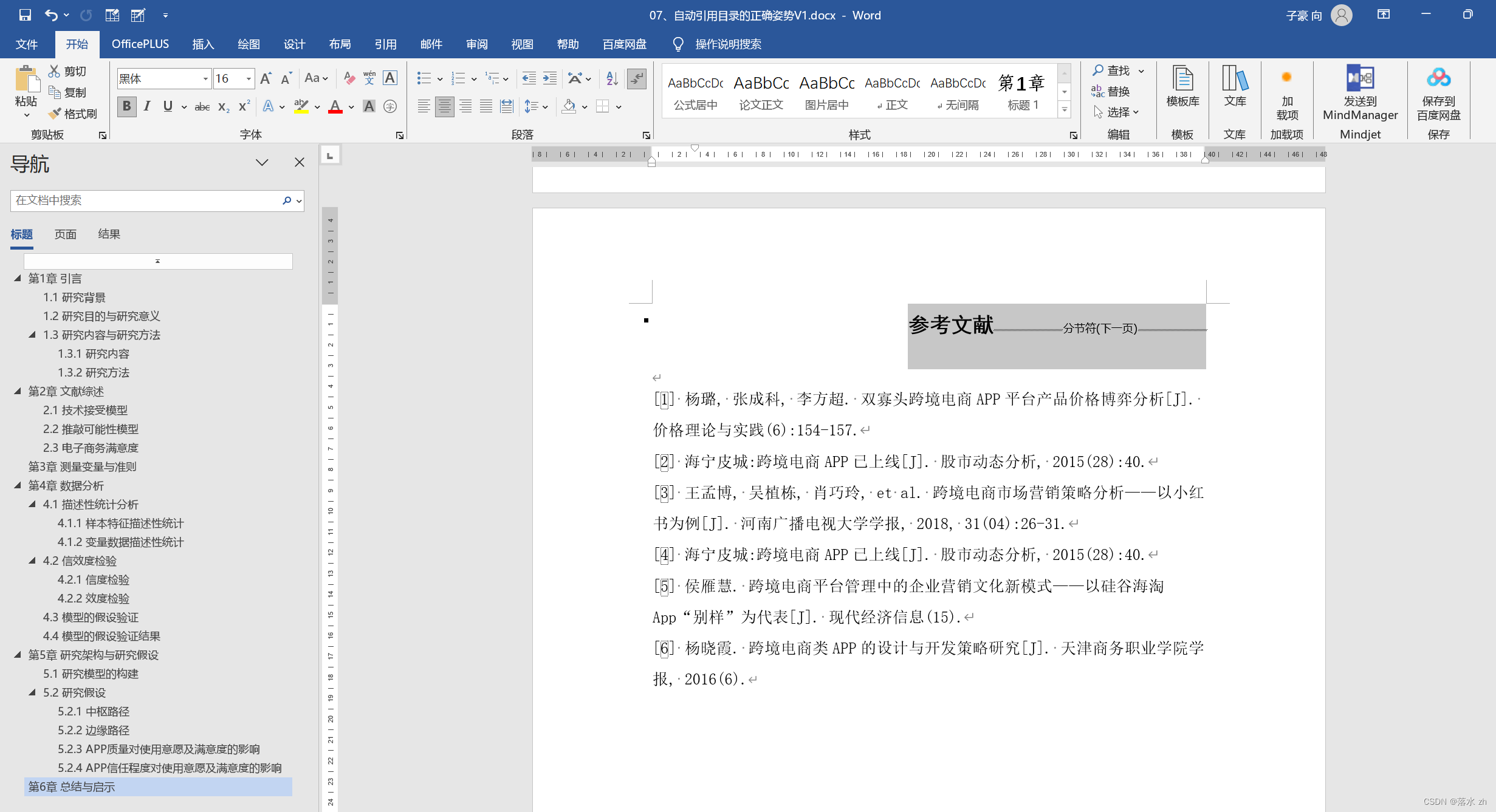Viewport: 1496px width, 812px height.
Task: Open the font name dropdown
Action: tap(205, 79)
